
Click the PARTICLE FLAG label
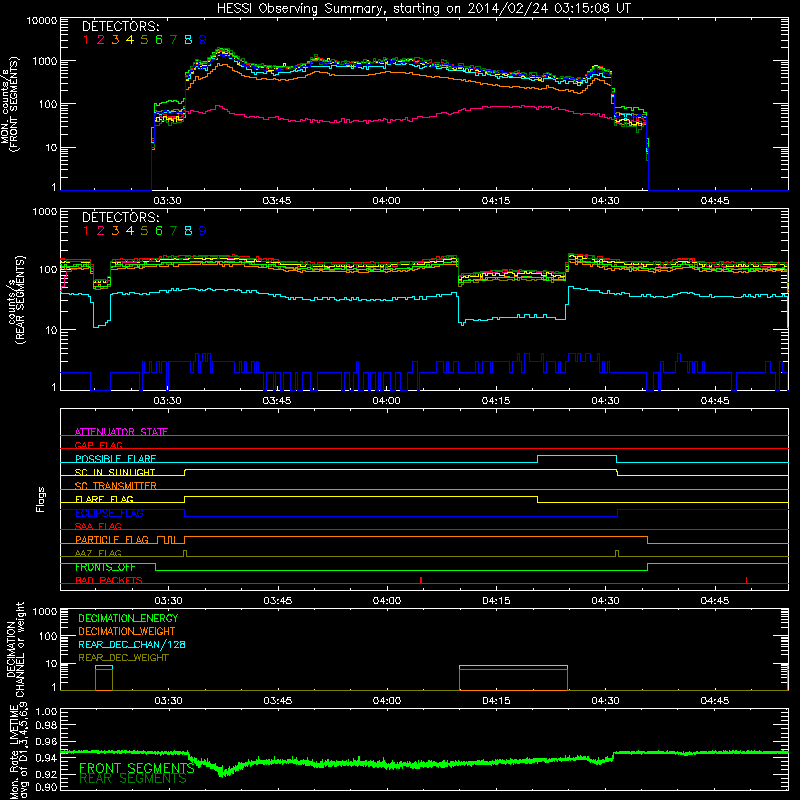pos(112,539)
